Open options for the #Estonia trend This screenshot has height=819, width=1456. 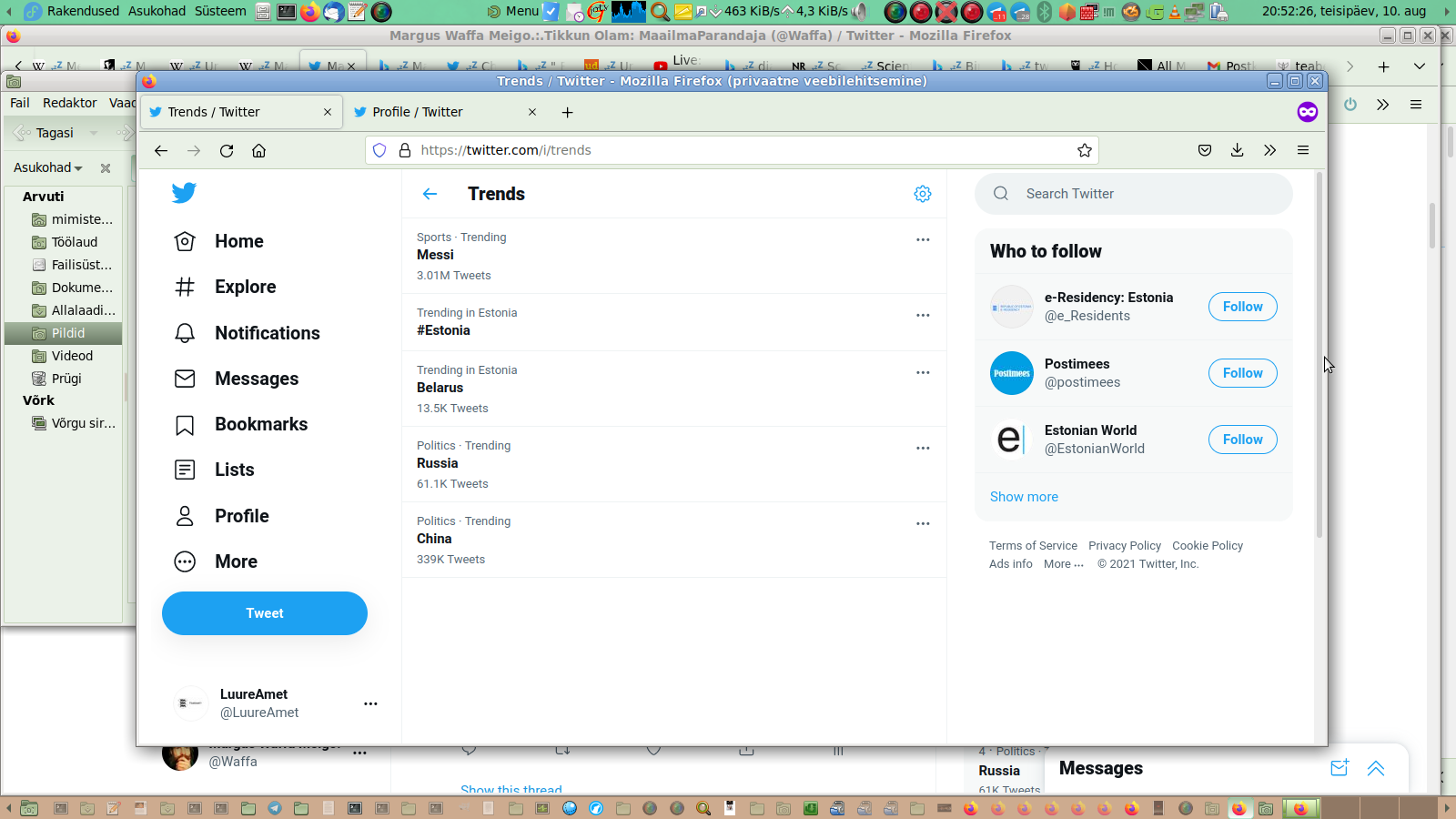923,315
